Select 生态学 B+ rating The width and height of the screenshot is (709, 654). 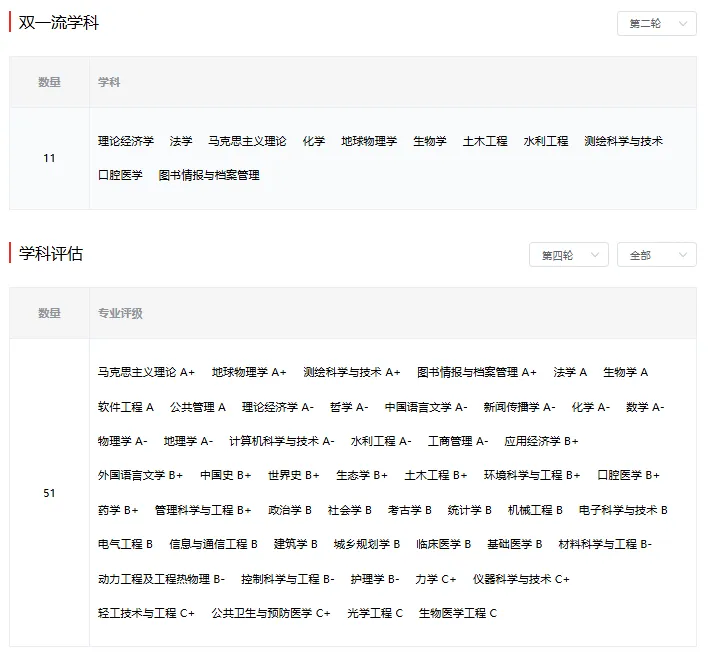(x=362, y=475)
